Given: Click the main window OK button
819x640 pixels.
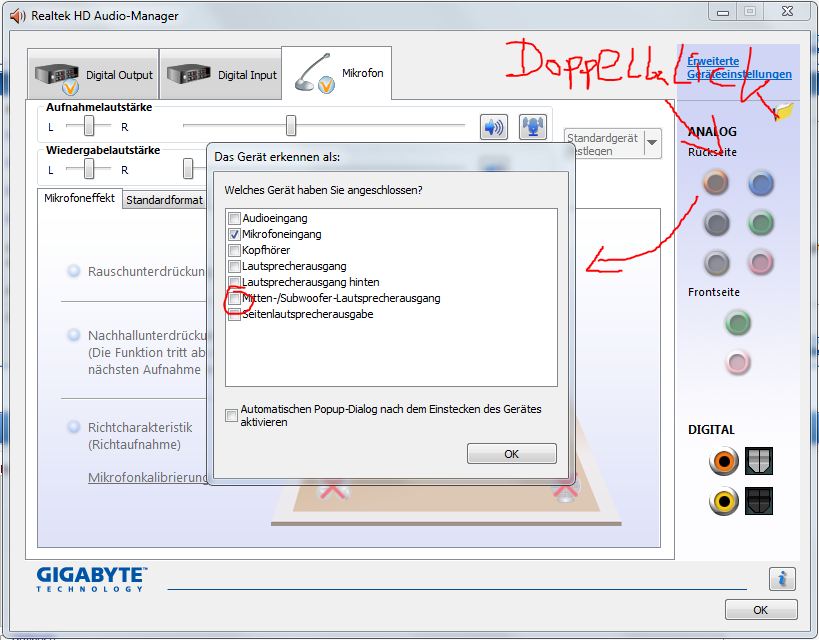Looking at the screenshot, I should (760, 610).
